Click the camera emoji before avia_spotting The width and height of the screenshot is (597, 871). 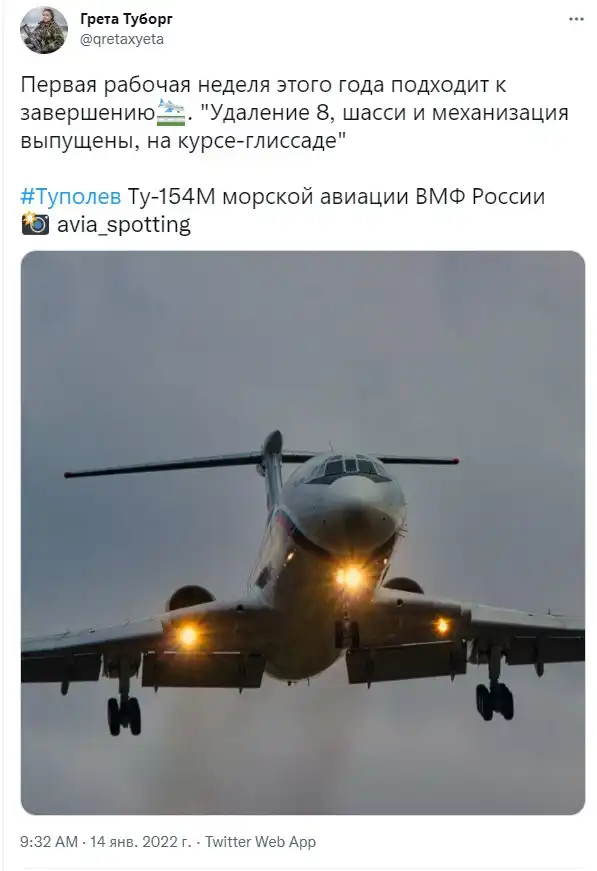35,224
